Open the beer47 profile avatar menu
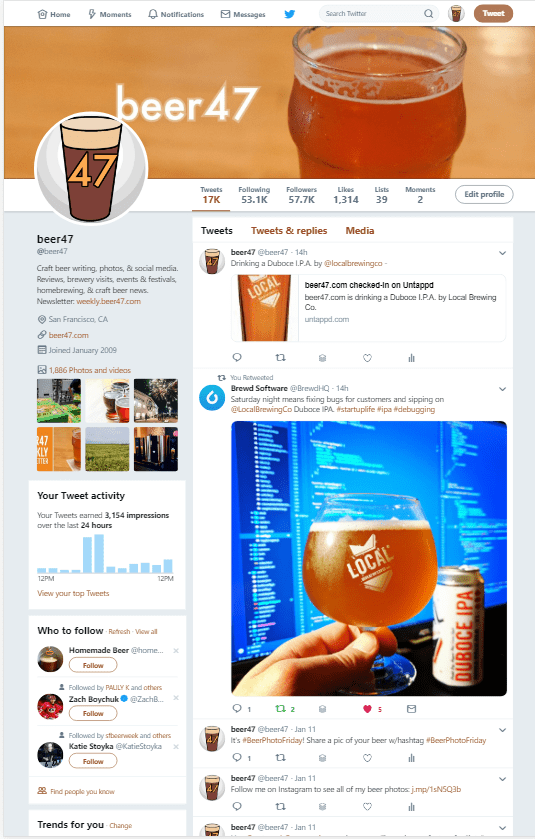The height and width of the screenshot is (839, 535). coord(456,13)
